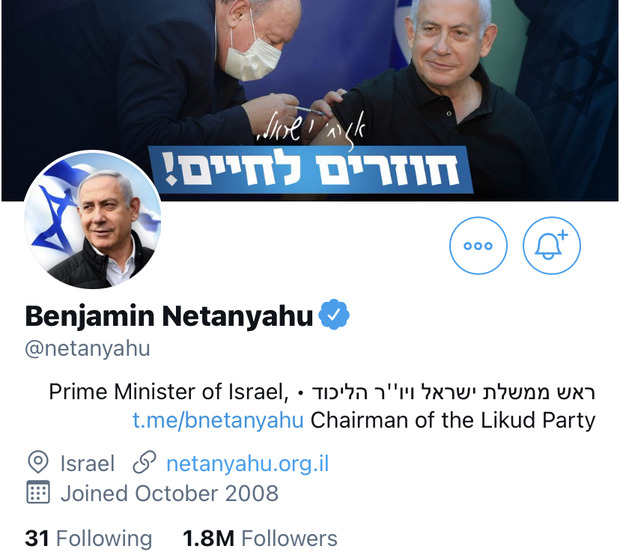Click the Israel location text

(x=87, y=463)
